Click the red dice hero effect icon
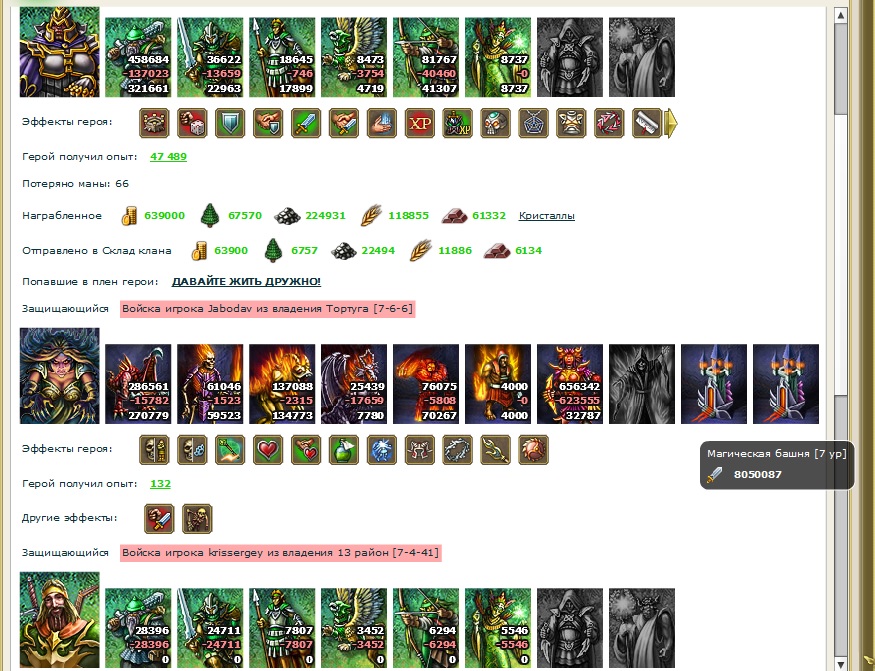Image resolution: width=875 pixels, height=671 pixels. 192,123
